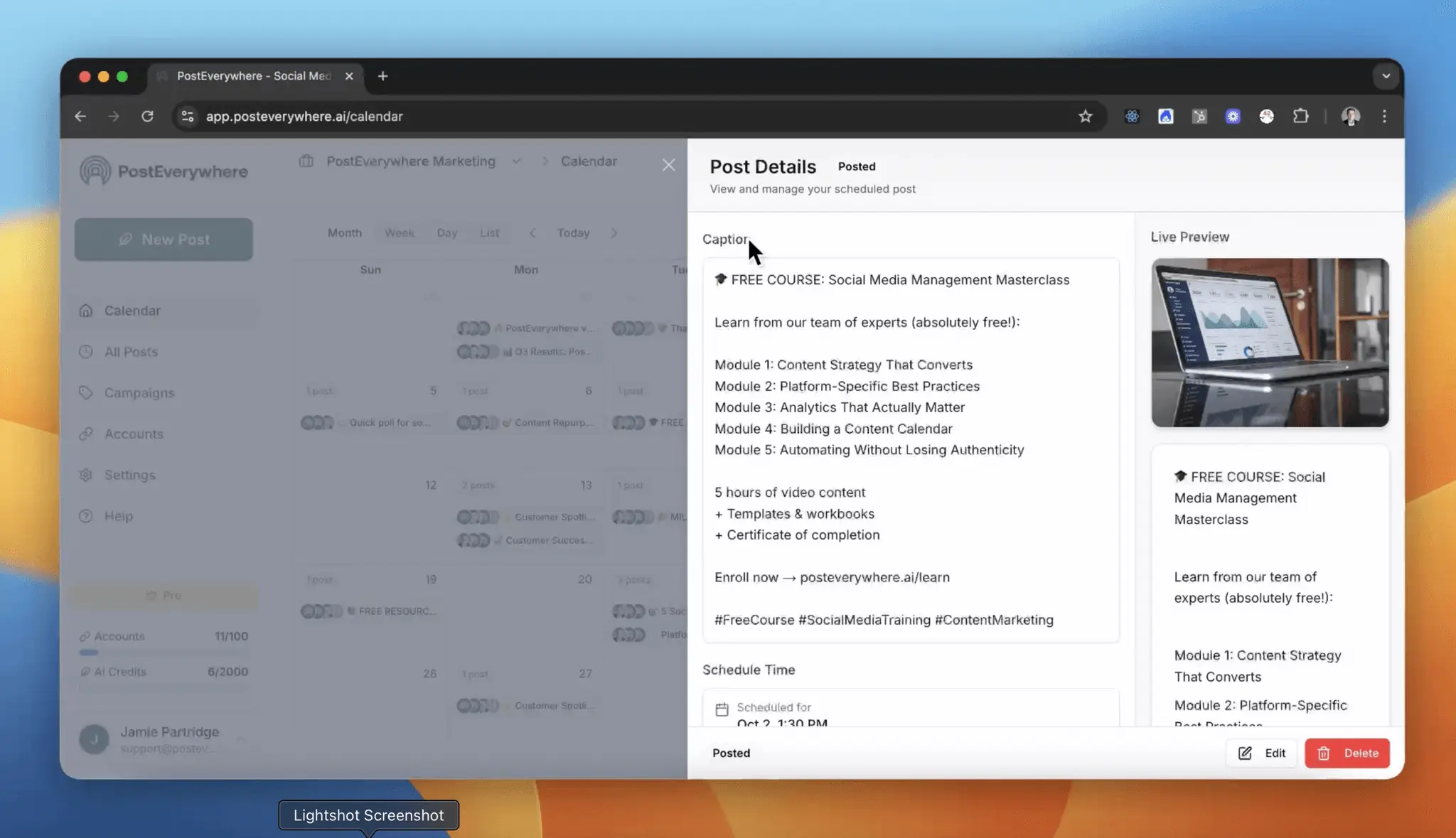Image resolution: width=1456 pixels, height=838 pixels.
Task: Click the browser back arrow
Action: tap(80, 116)
